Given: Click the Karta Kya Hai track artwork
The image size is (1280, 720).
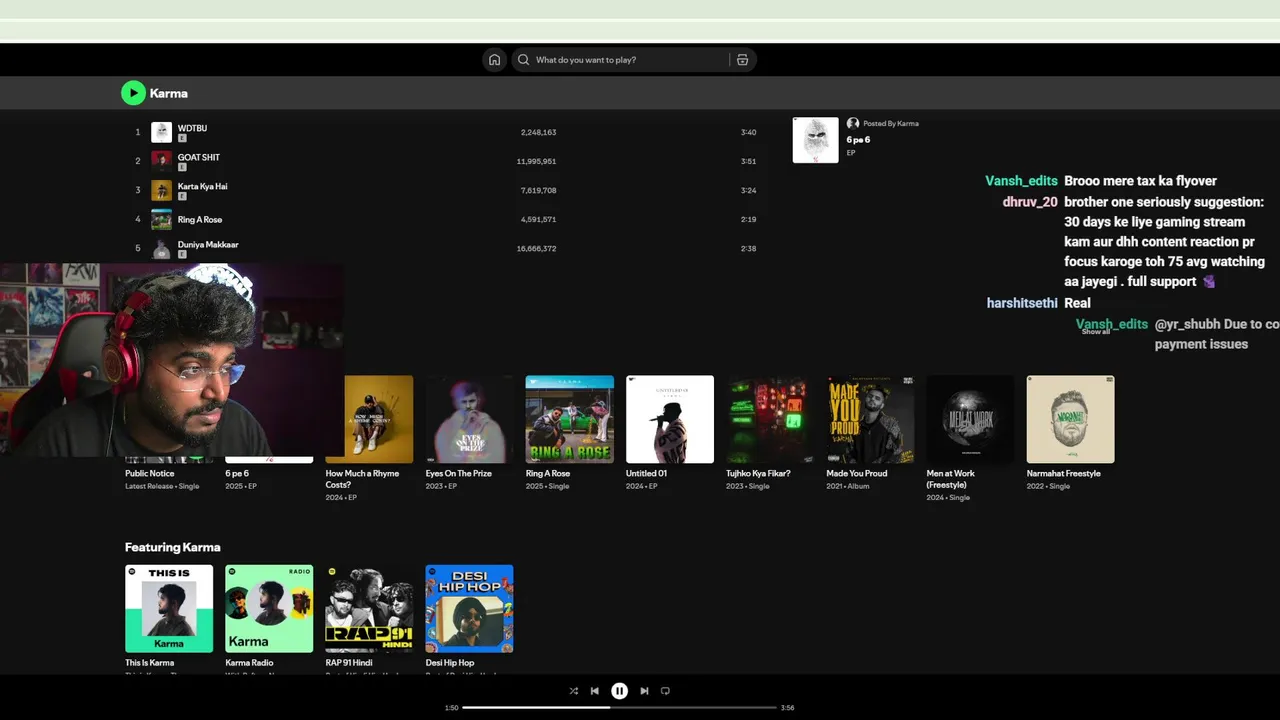Looking at the screenshot, I should pyautogui.click(x=161, y=190).
